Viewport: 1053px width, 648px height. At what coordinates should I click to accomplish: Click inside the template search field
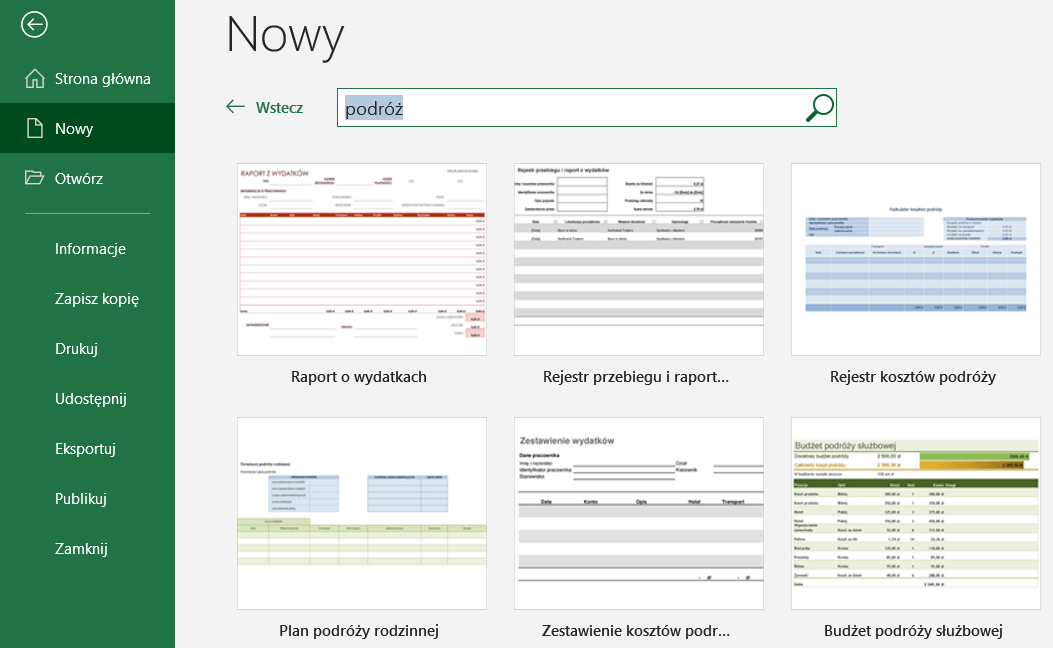pos(570,109)
